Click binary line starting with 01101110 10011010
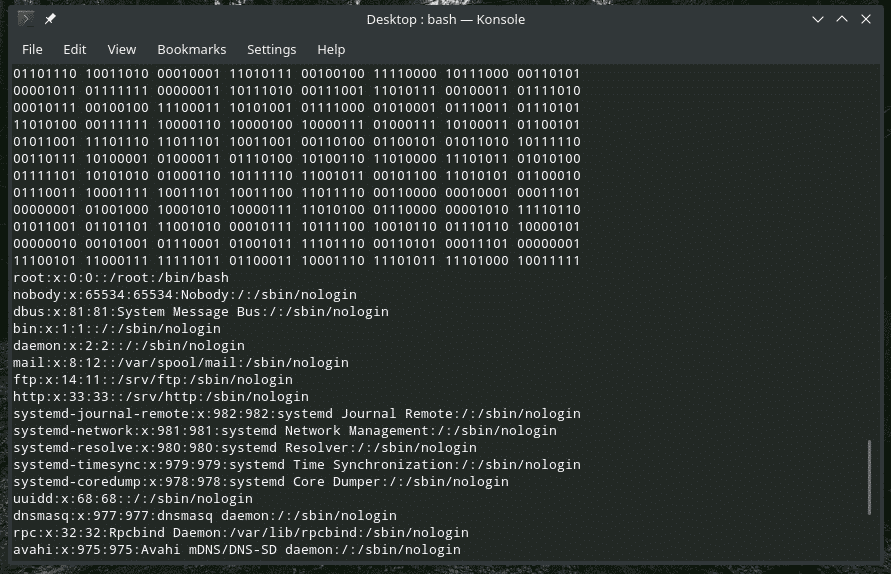 [297, 73]
